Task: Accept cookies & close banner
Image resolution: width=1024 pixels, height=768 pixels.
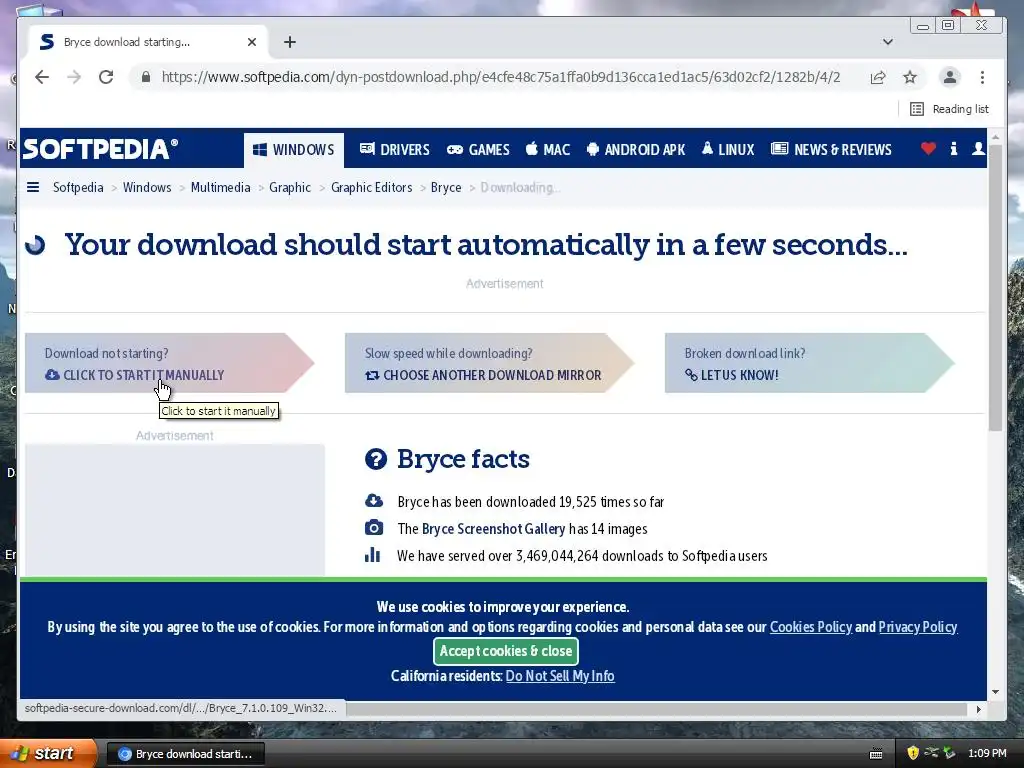Action: [505, 651]
